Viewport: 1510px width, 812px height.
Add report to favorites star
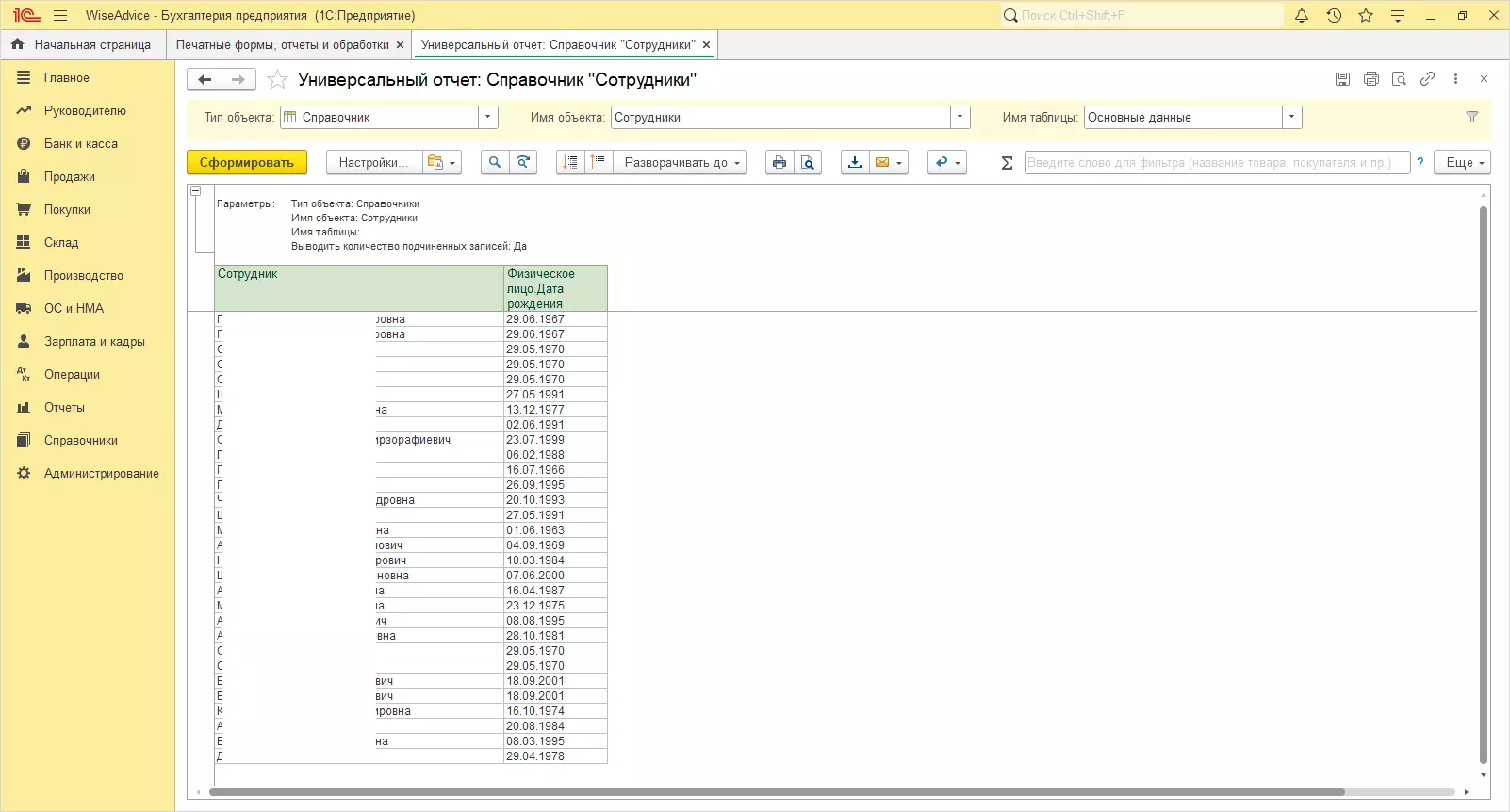point(277,80)
